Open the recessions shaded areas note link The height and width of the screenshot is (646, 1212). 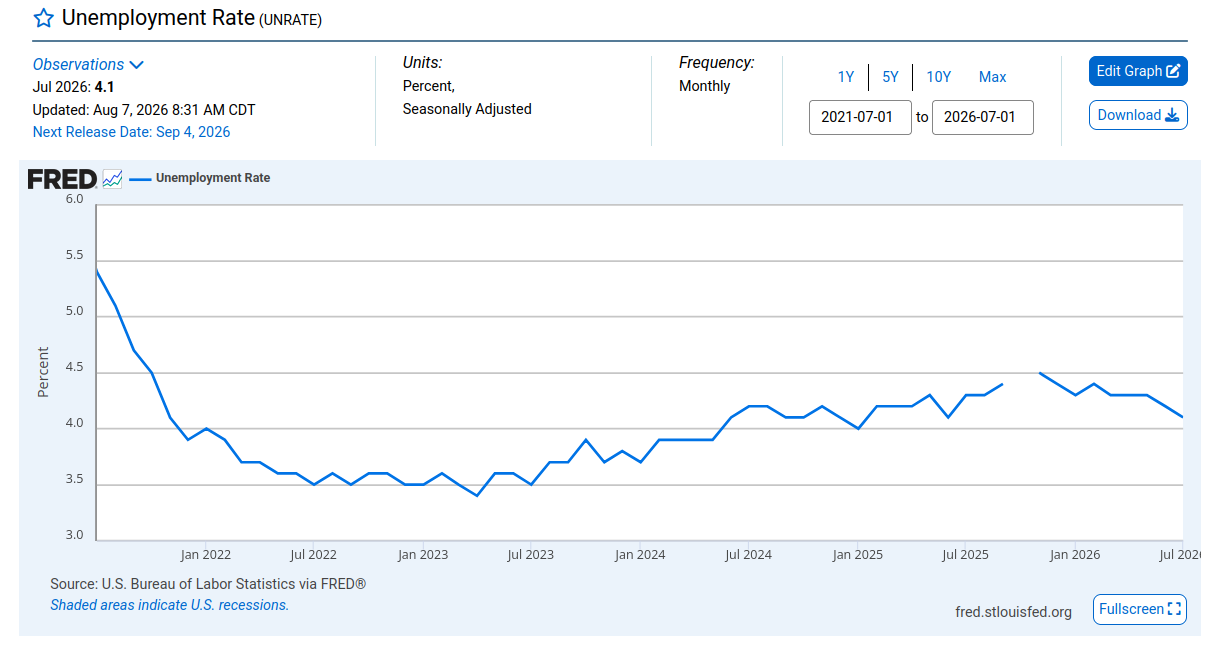tap(169, 605)
